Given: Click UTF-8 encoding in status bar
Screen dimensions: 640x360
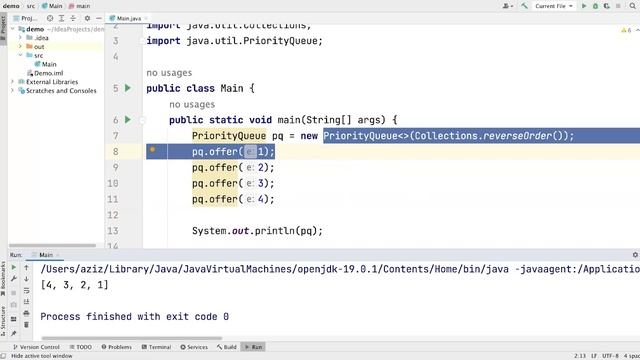Looking at the screenshot, I should 610,356.
